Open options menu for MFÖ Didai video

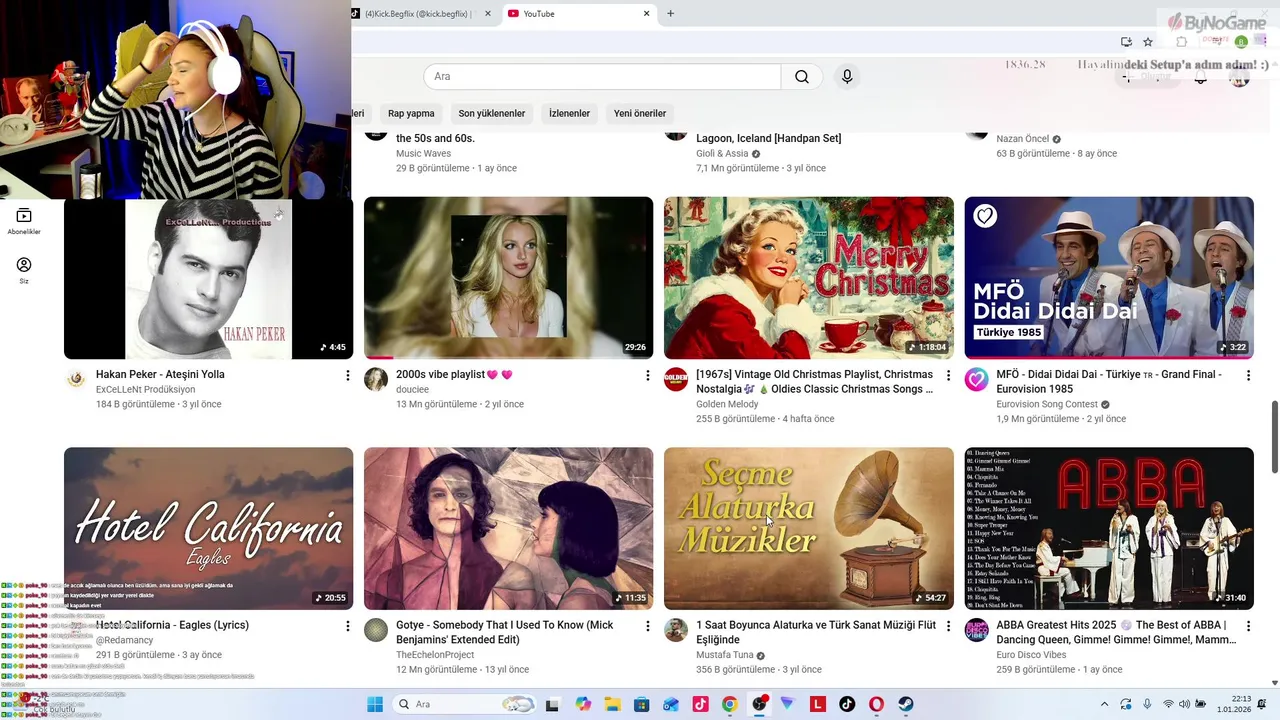click(x=1248, y=375)
